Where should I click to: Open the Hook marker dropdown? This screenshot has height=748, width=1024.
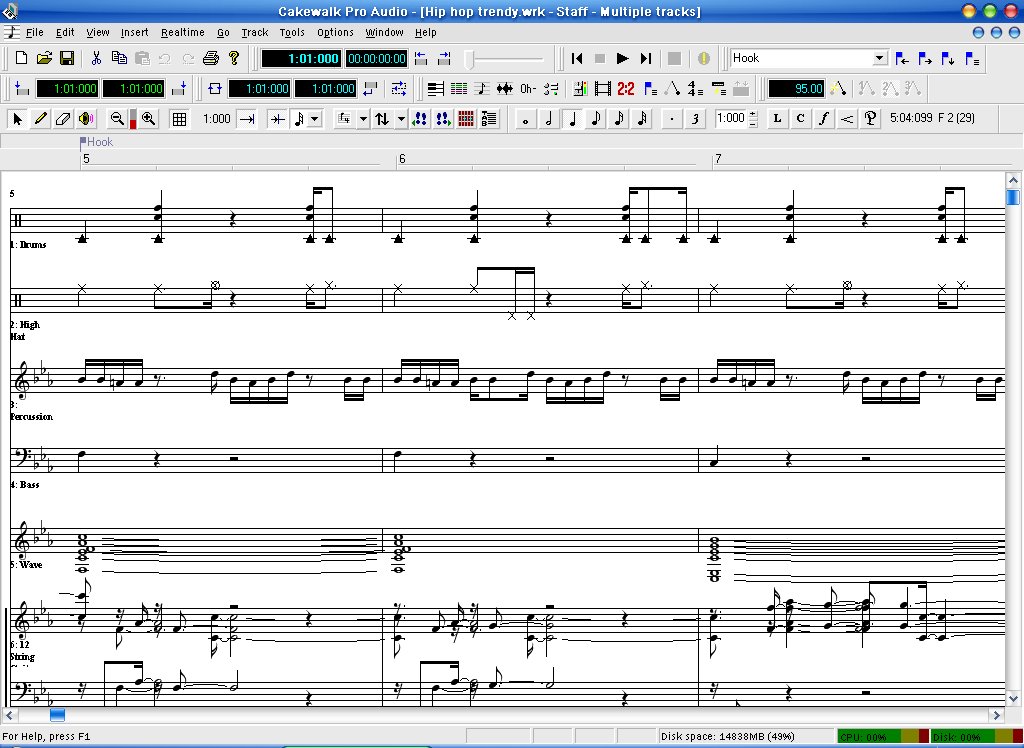point(880,59)
